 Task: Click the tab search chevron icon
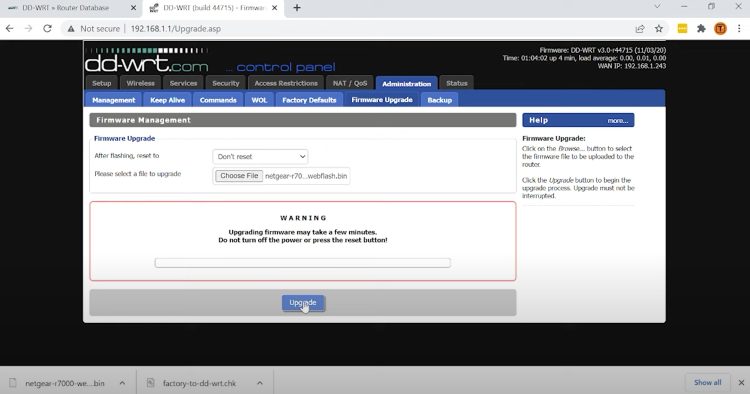(x=657, y=7)
